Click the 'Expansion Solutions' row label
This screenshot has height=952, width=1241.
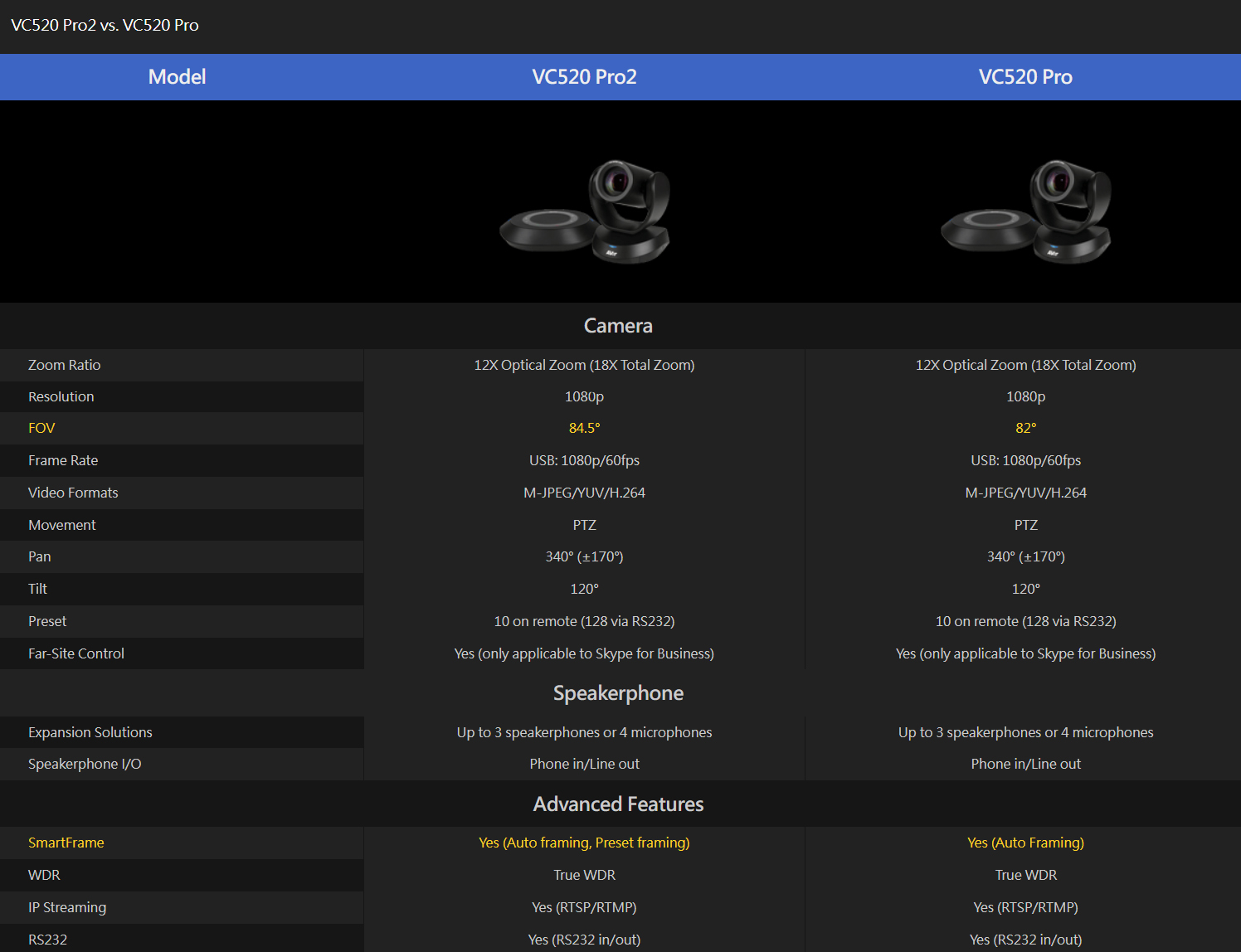(x=90, y=732)
